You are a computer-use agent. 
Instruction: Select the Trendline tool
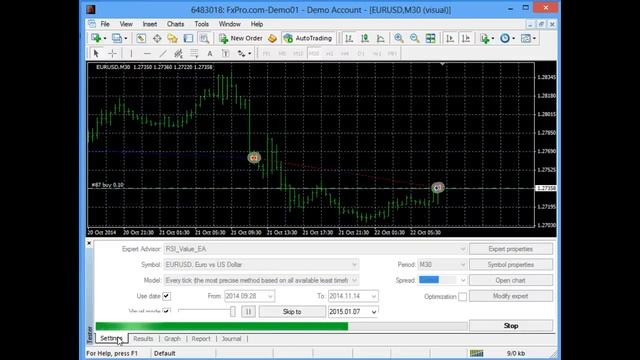[x=162, y=53]
